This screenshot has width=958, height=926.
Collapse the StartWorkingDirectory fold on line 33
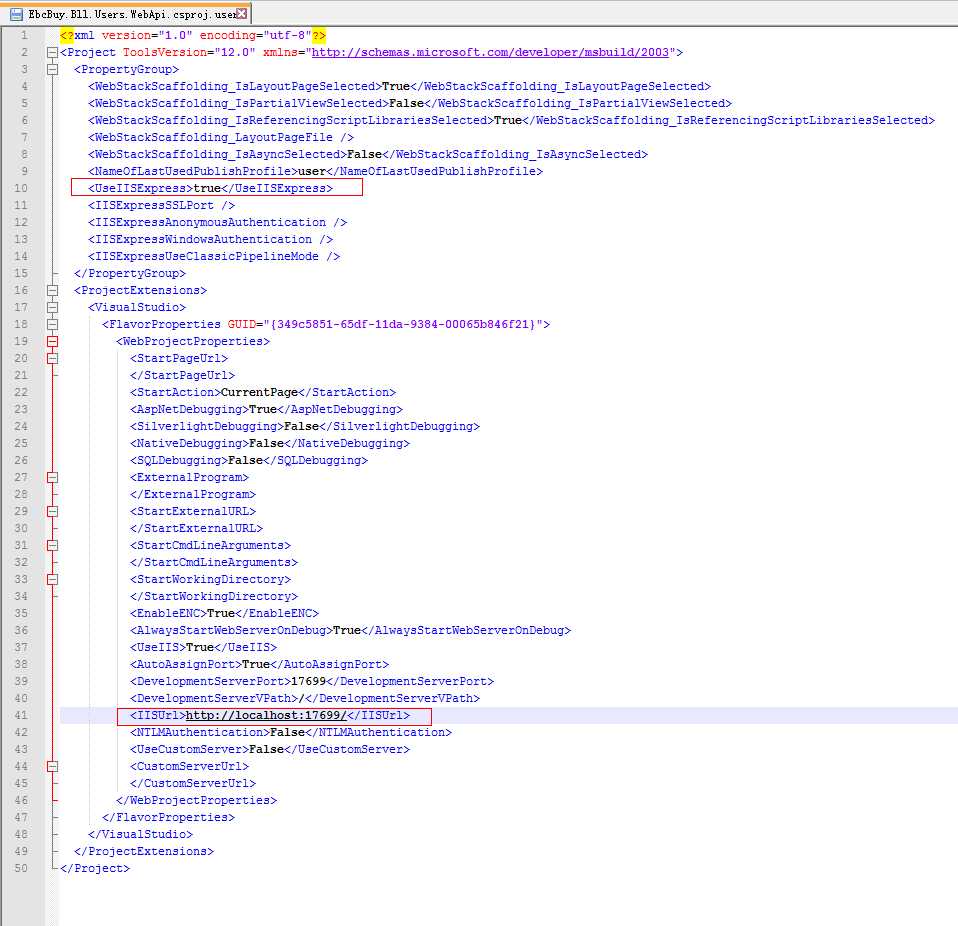[x=53, y=579]
